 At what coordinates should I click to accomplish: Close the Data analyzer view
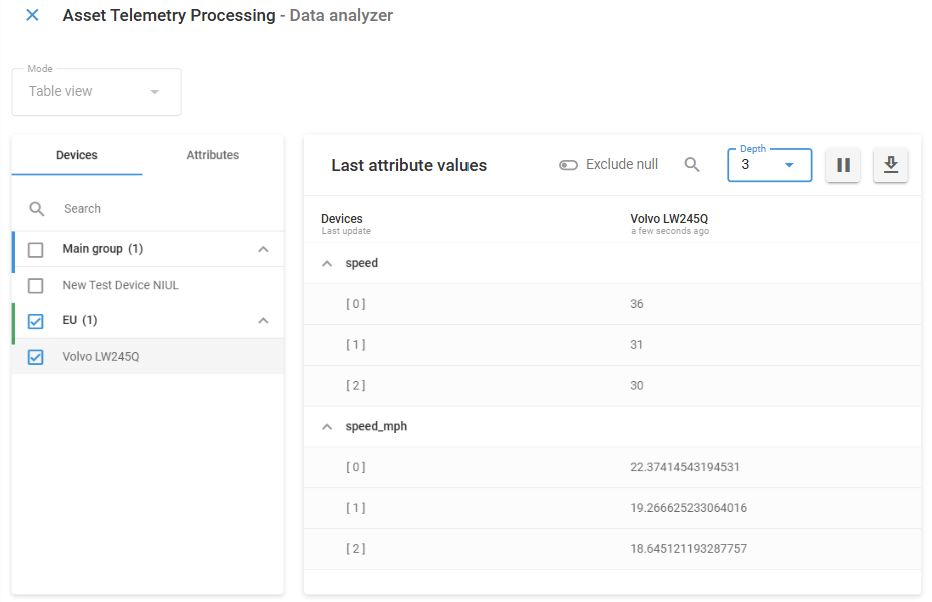tap(31, 16)
